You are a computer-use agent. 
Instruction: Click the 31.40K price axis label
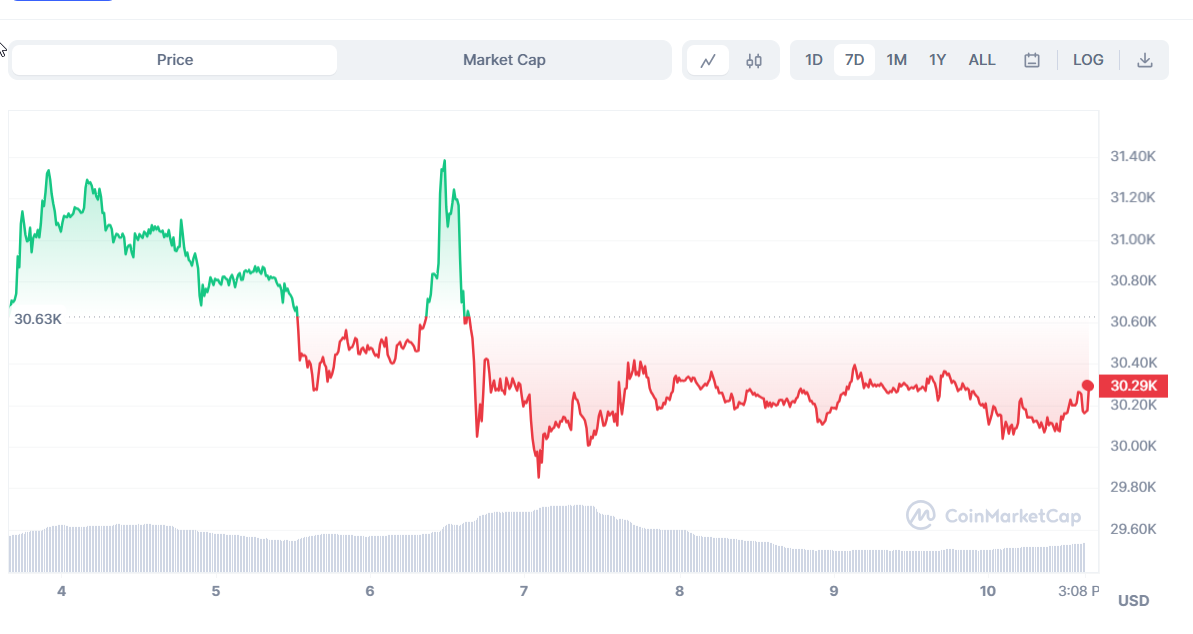tap(1133, 157)
